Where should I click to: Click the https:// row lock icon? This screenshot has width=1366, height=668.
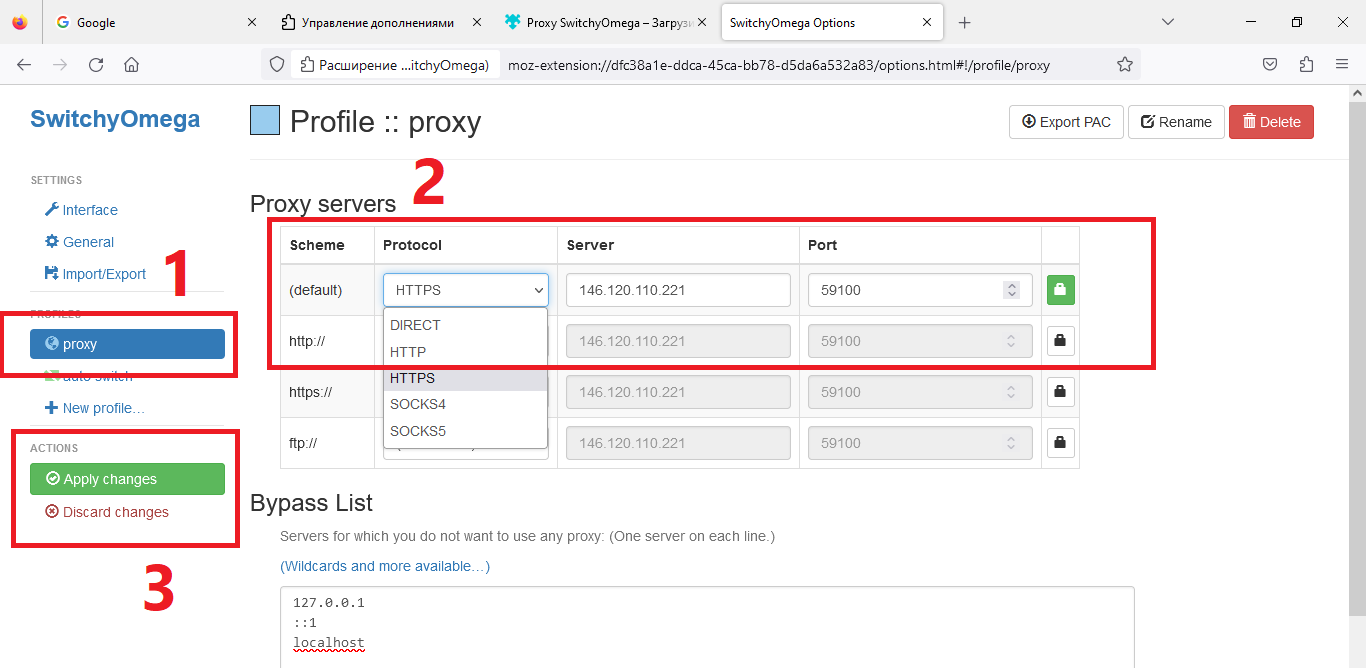(x=1060, y=392)
